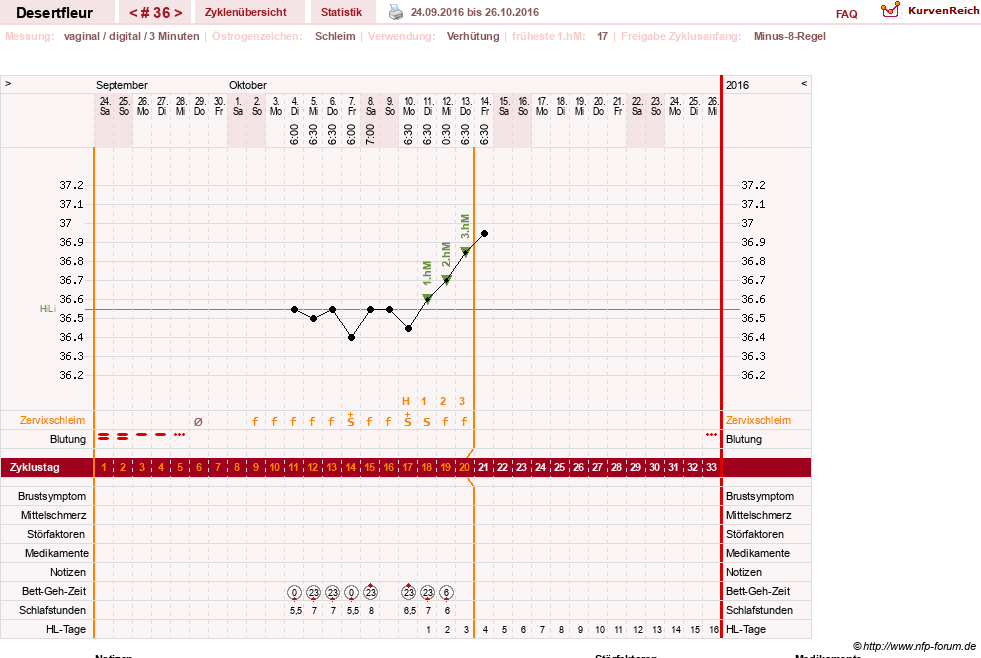Click the HL-Tage value 16
The image size is (981, 658).
pyautogui.click(x=714, y=630)
